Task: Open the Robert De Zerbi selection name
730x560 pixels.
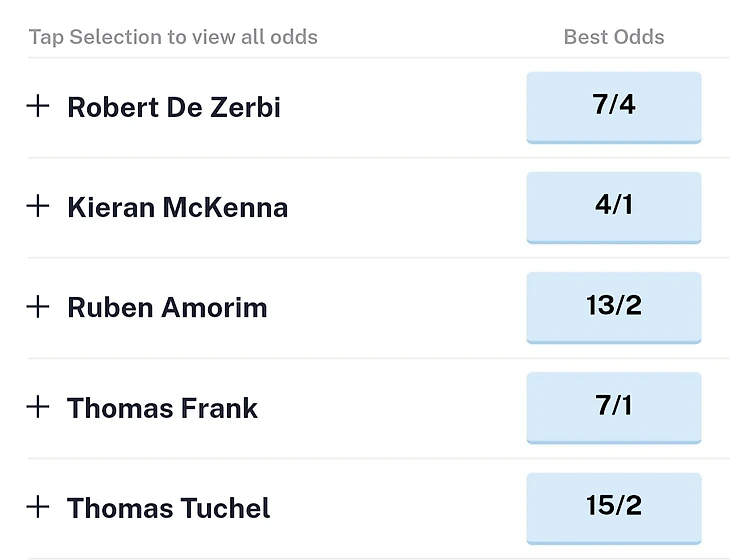Action: pos(174,107)
